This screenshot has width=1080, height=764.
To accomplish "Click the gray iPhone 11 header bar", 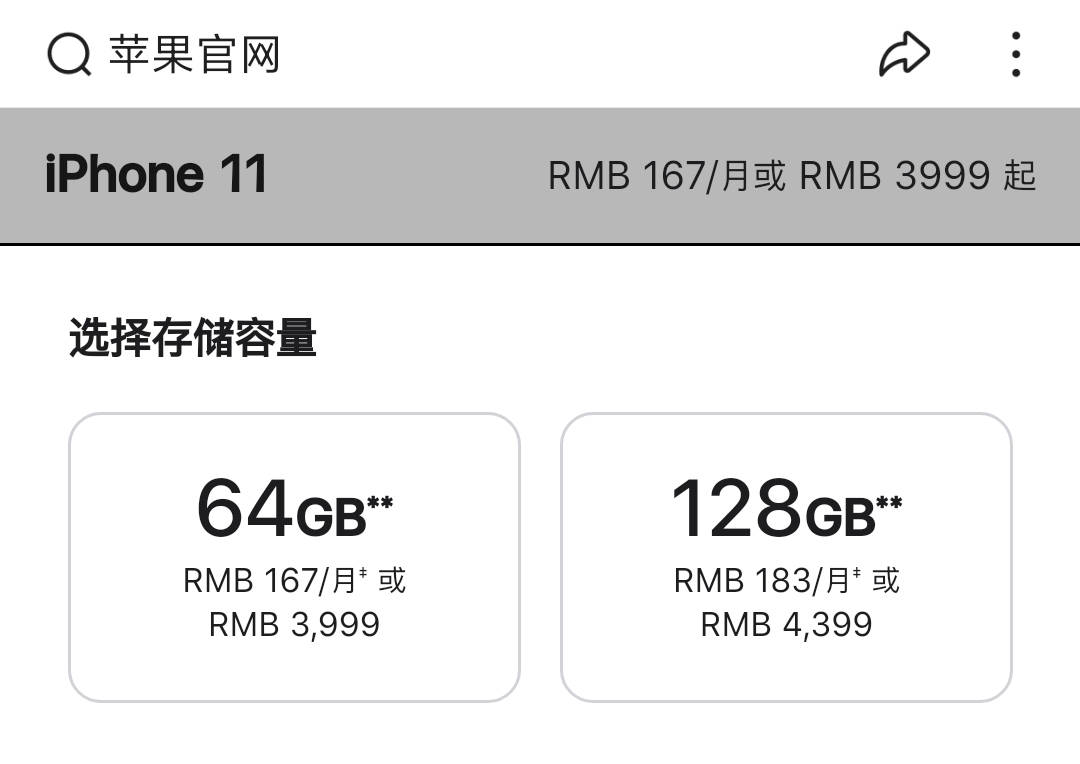I will tap(540, 176).
